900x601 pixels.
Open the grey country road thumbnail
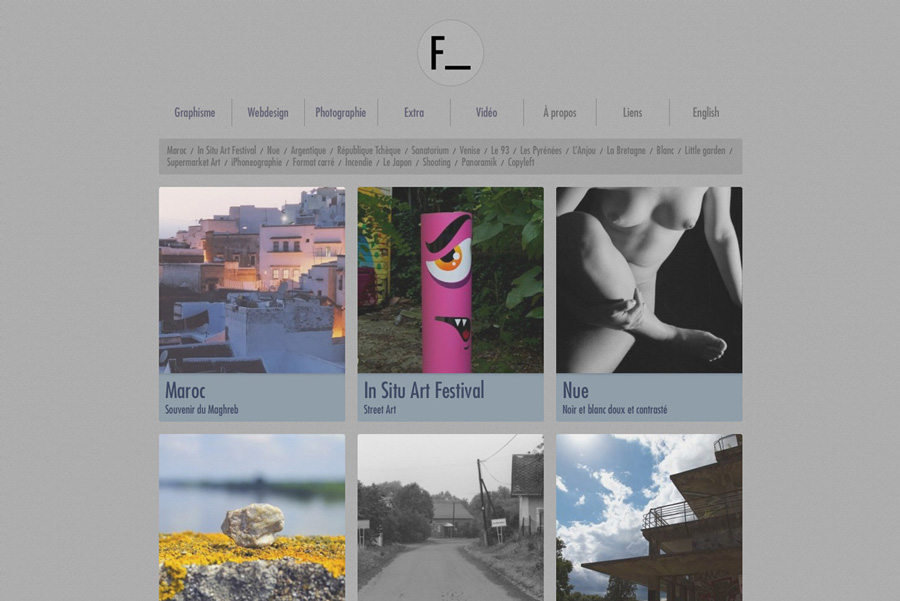451,518
